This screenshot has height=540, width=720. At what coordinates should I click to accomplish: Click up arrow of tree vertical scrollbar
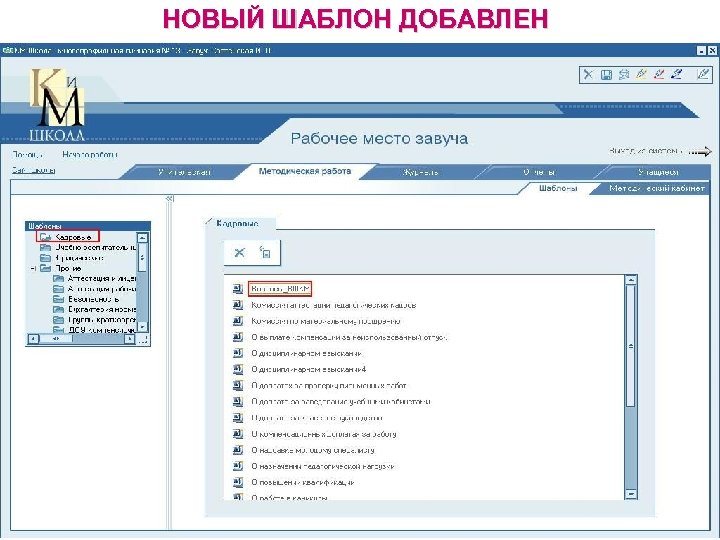[142, 237]
